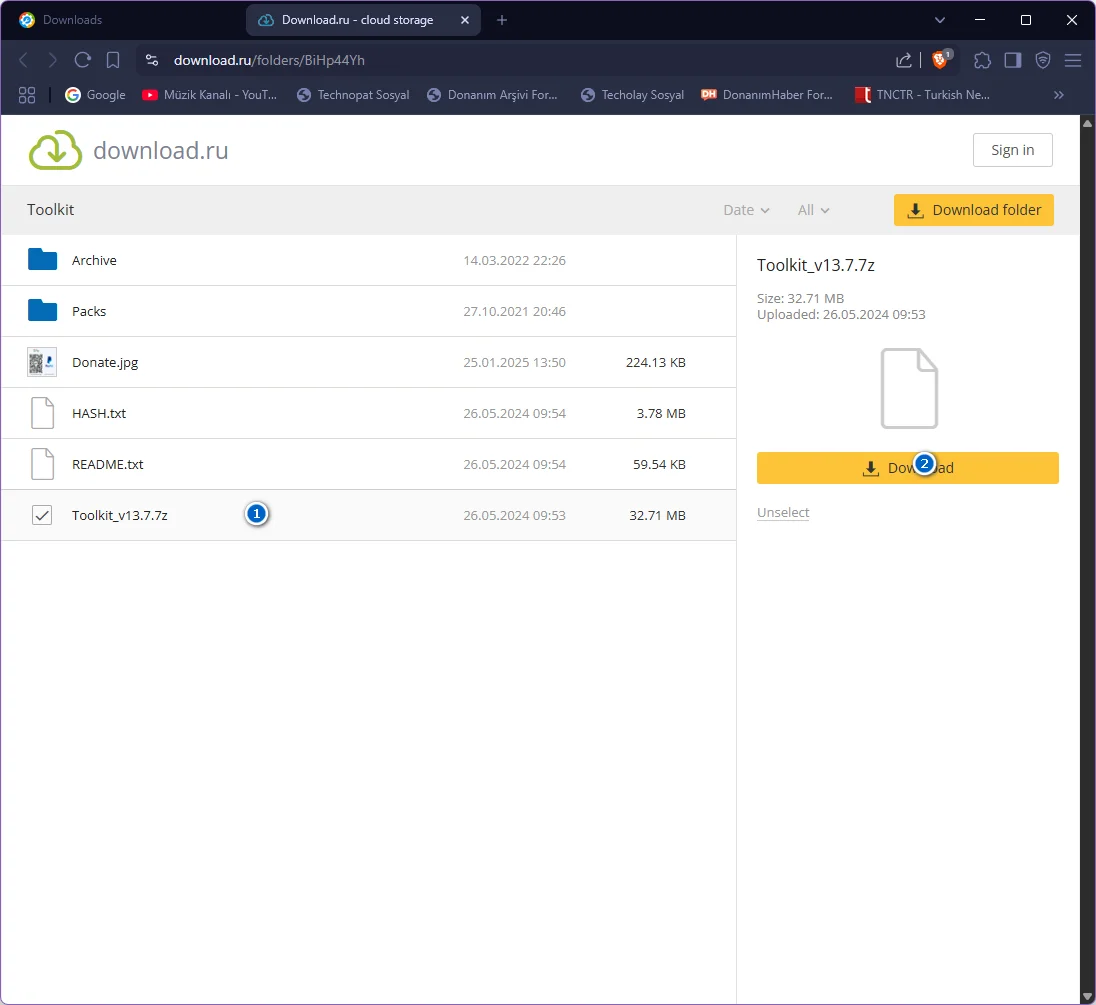1096x1005 pixels.
Task: Open the tab search dropdown arrow
Action: pyautogui.click(x=939, y=20)
